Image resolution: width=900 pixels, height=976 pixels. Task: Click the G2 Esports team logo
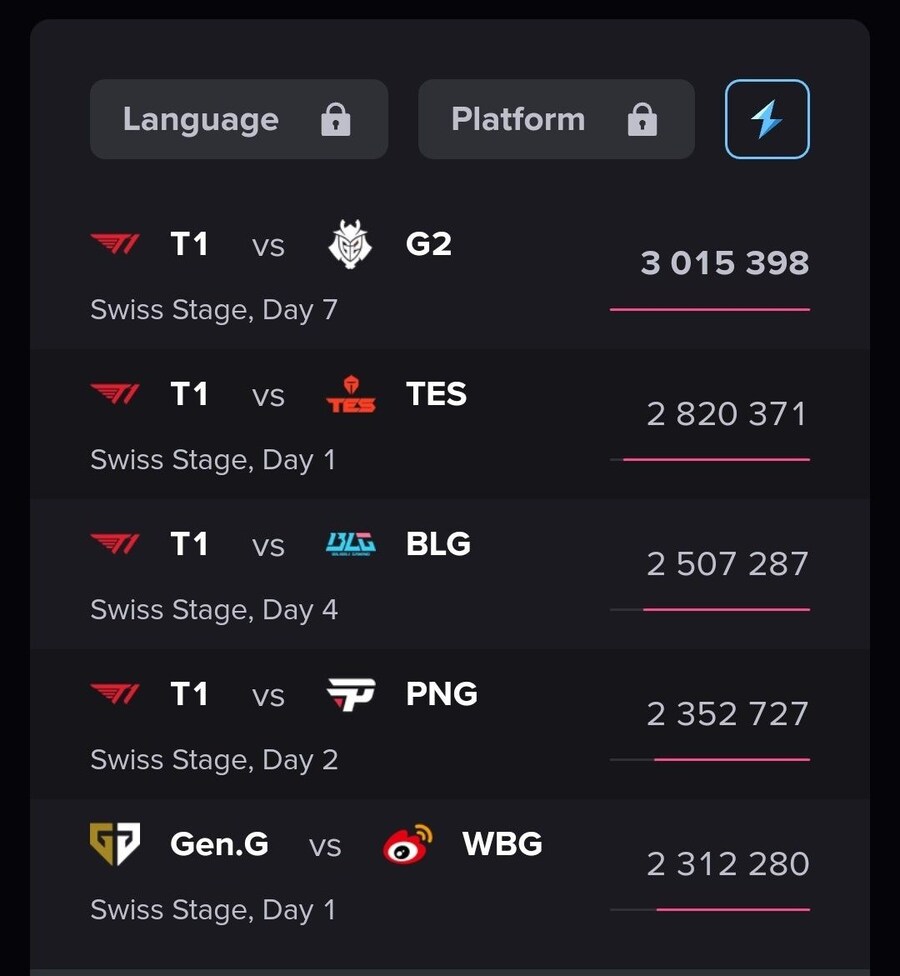pyautogui.click(x=350, y=244)
